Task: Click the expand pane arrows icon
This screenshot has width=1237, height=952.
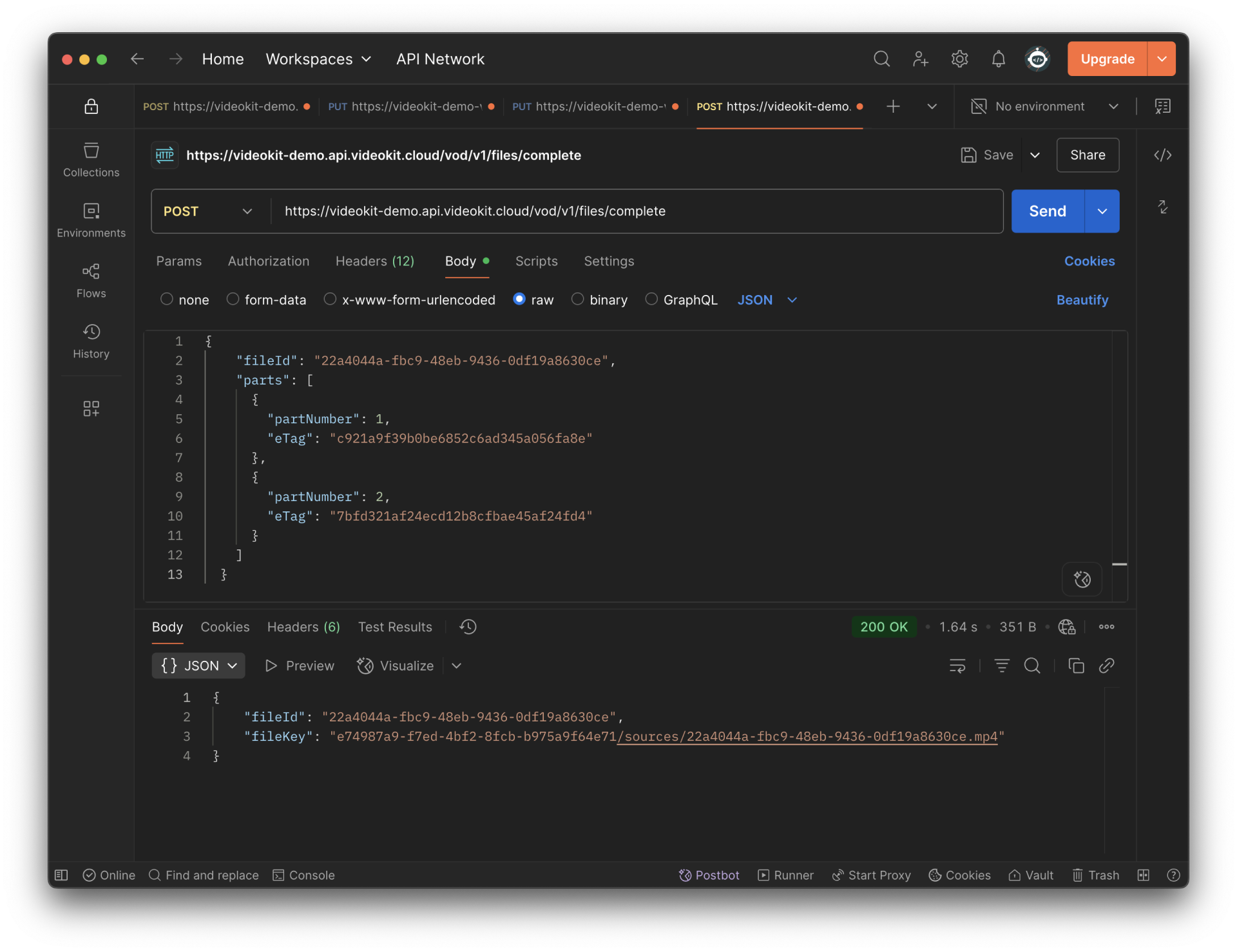Action: (1162, 207)
